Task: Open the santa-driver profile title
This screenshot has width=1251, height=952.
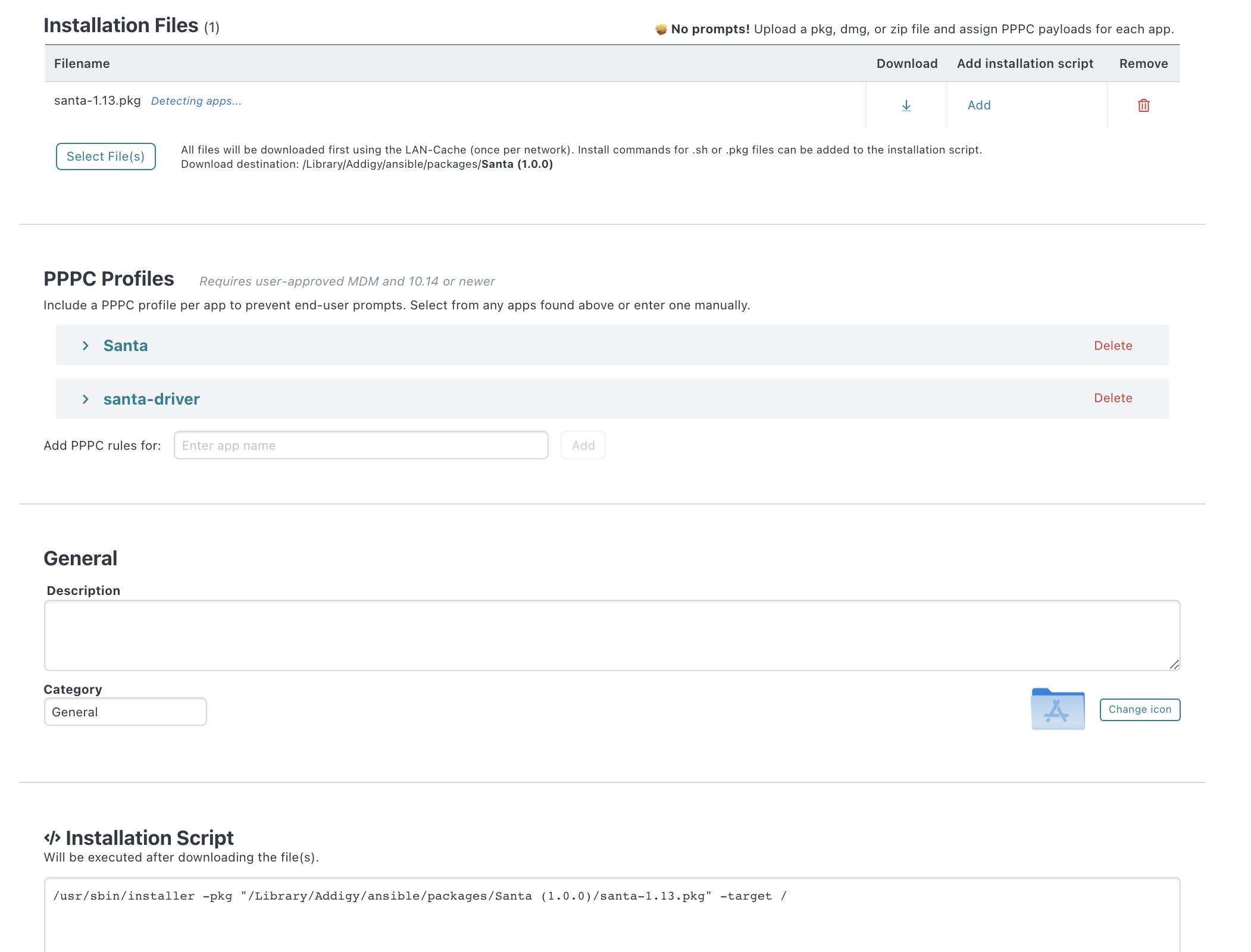Action: pos(152,399)
